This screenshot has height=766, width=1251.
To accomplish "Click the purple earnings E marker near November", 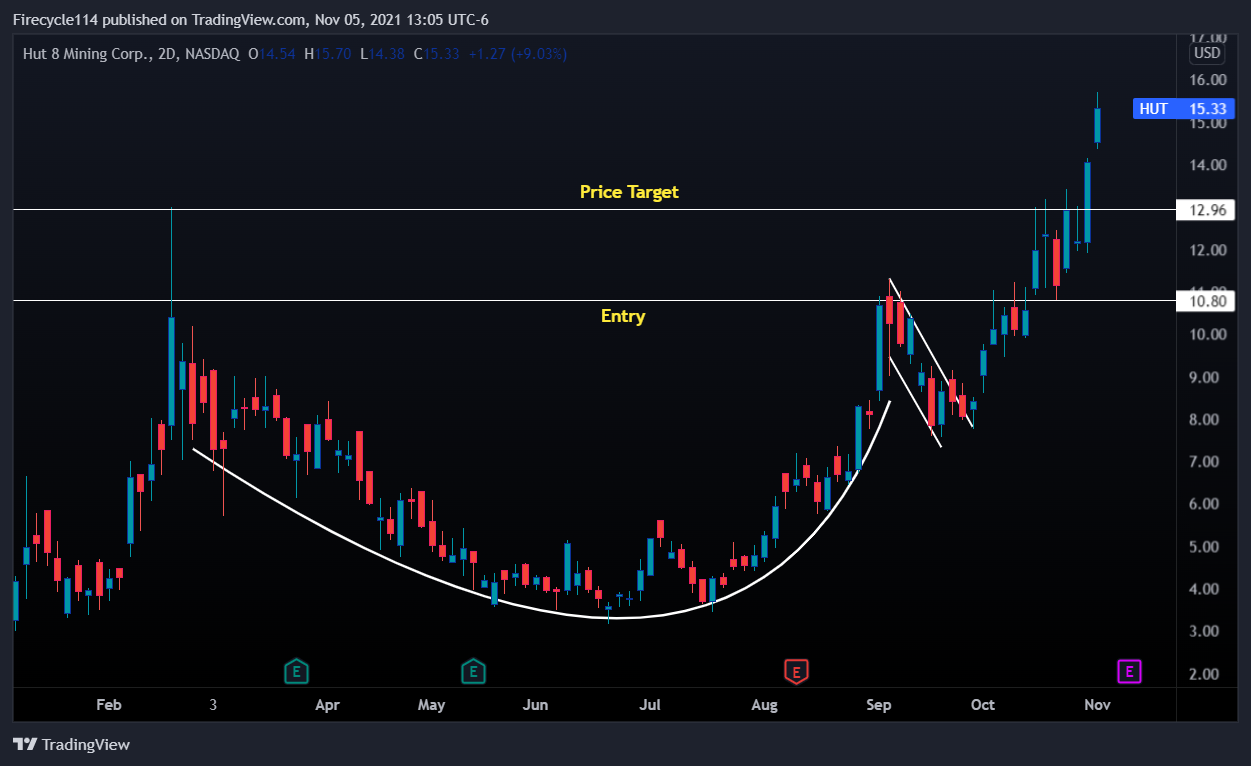I will 1128,671.
